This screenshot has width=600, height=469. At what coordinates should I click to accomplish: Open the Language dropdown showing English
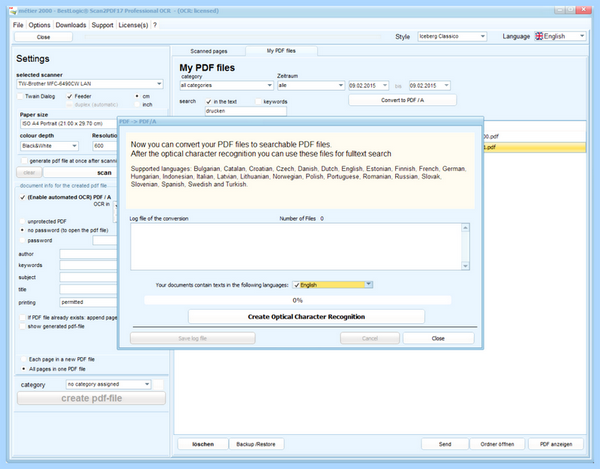560,36
